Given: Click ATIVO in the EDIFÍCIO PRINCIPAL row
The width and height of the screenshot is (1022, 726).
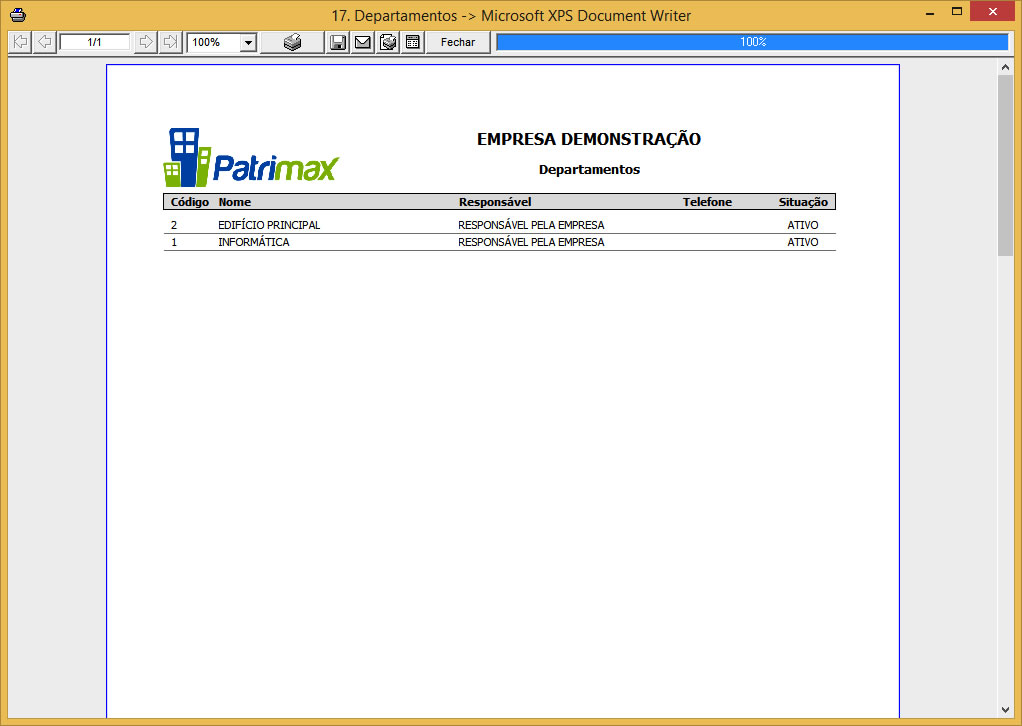Looking at the screenshot, I should pyautogui.click(x=803, y=225).
